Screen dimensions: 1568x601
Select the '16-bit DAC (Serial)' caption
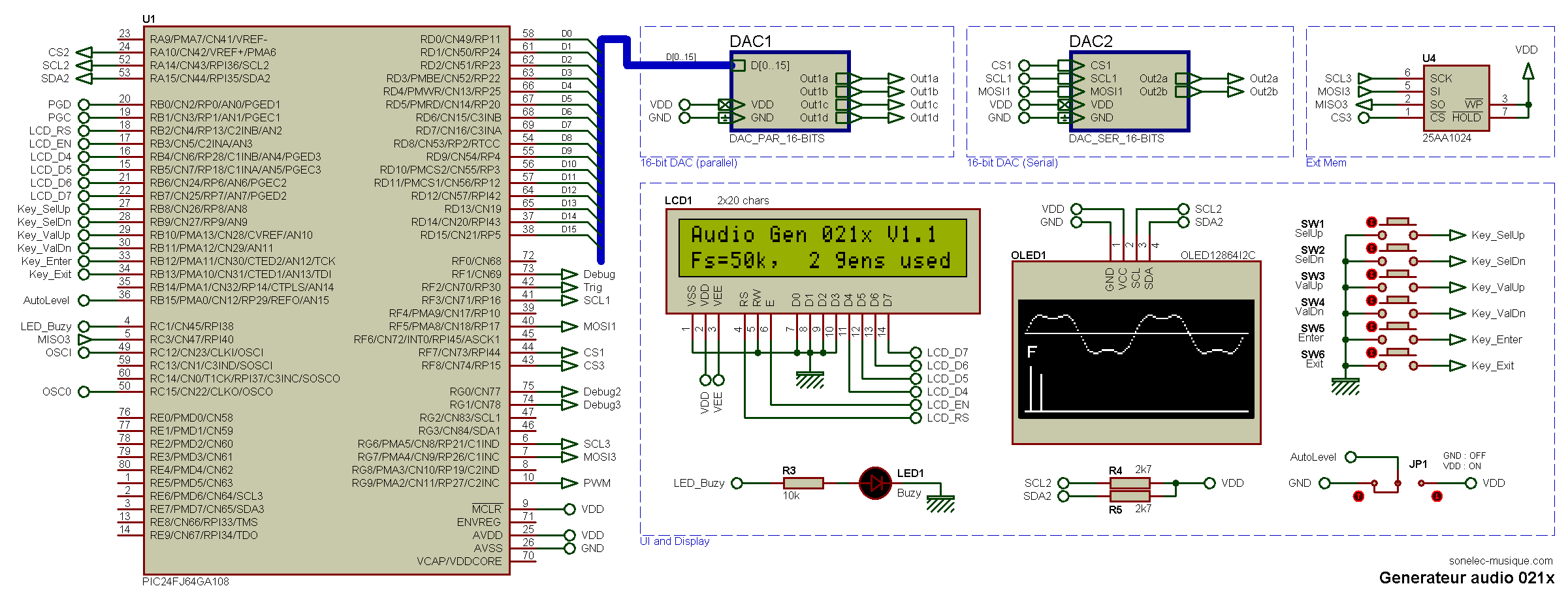(1012, 162)
